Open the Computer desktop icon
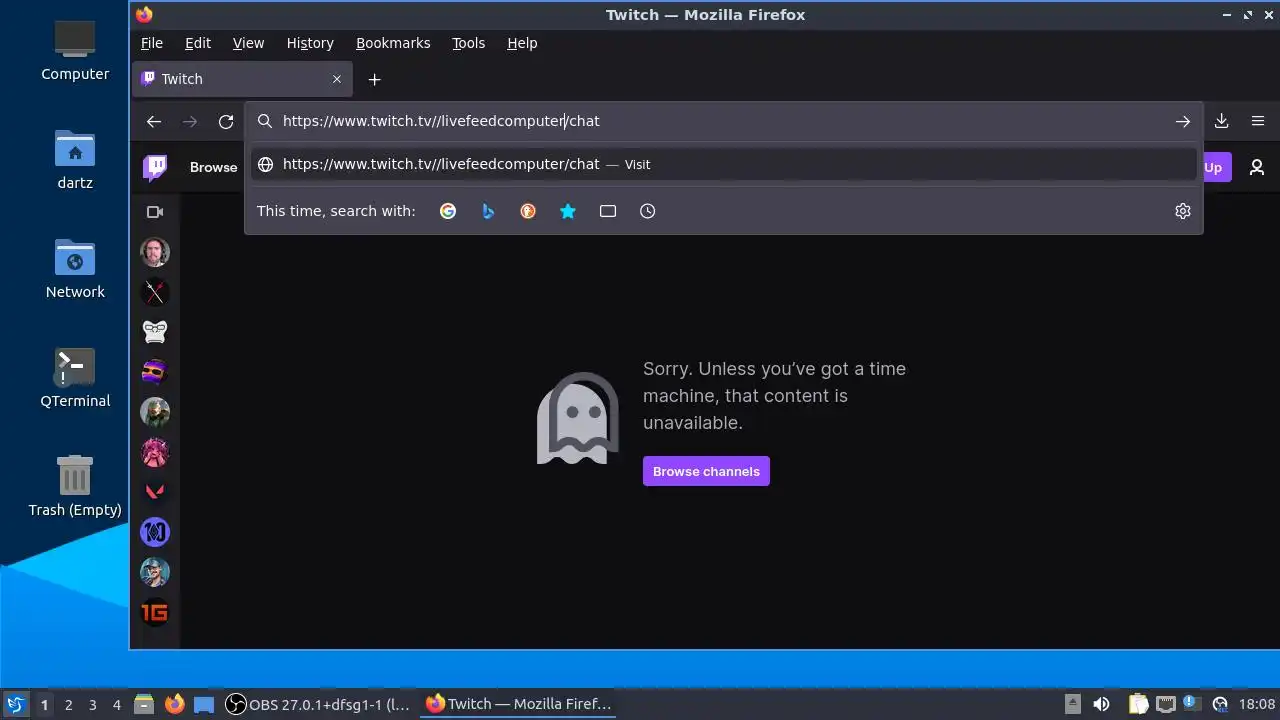 click(x=75, y=50)
